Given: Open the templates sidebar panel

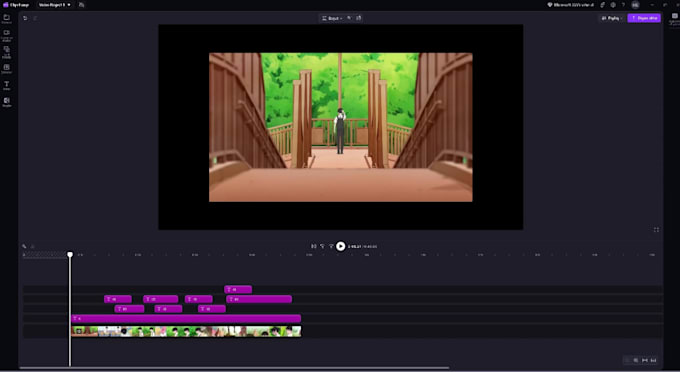Looking at the screenshot, I should coord(7,69).
